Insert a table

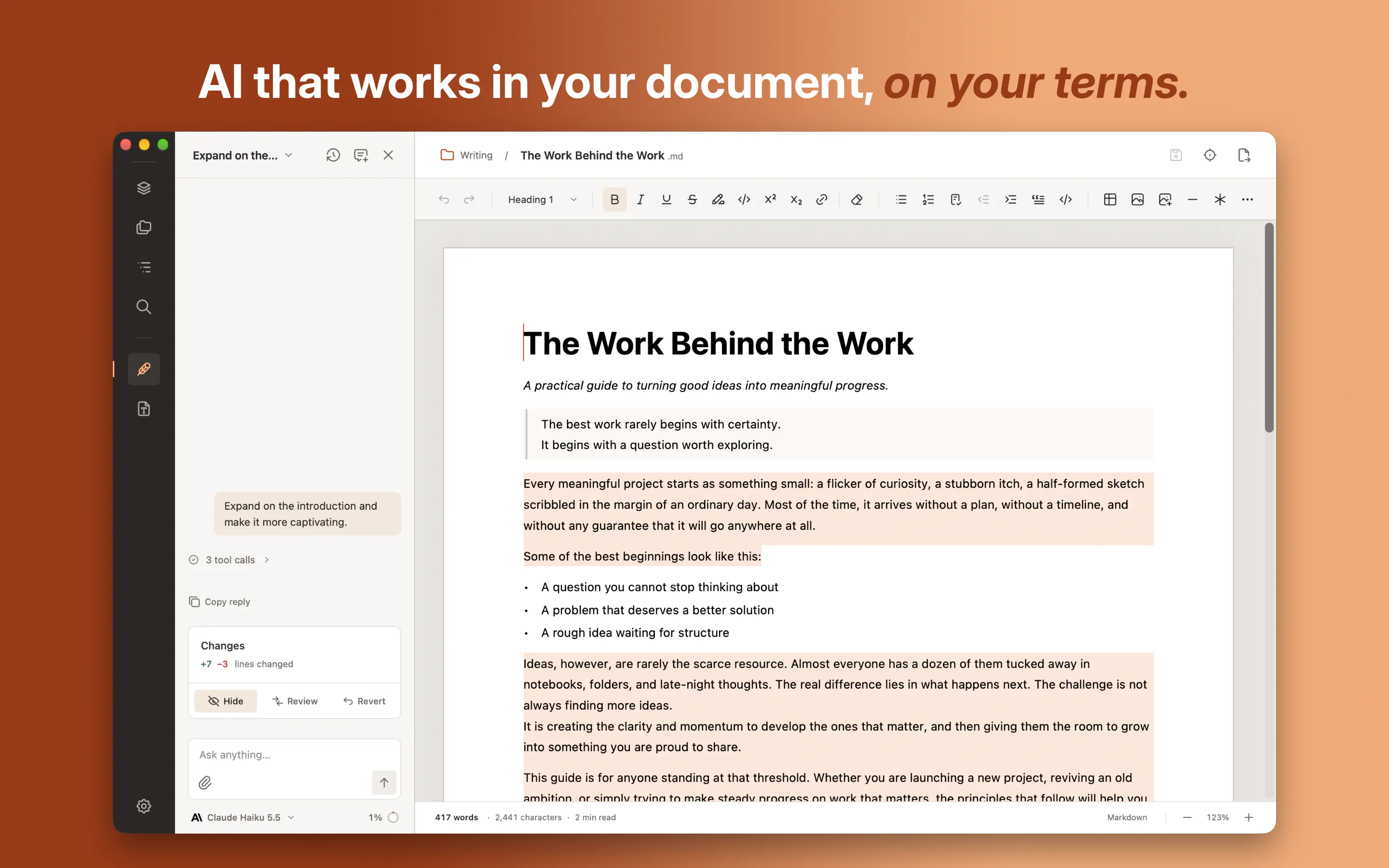[1110, 199]
